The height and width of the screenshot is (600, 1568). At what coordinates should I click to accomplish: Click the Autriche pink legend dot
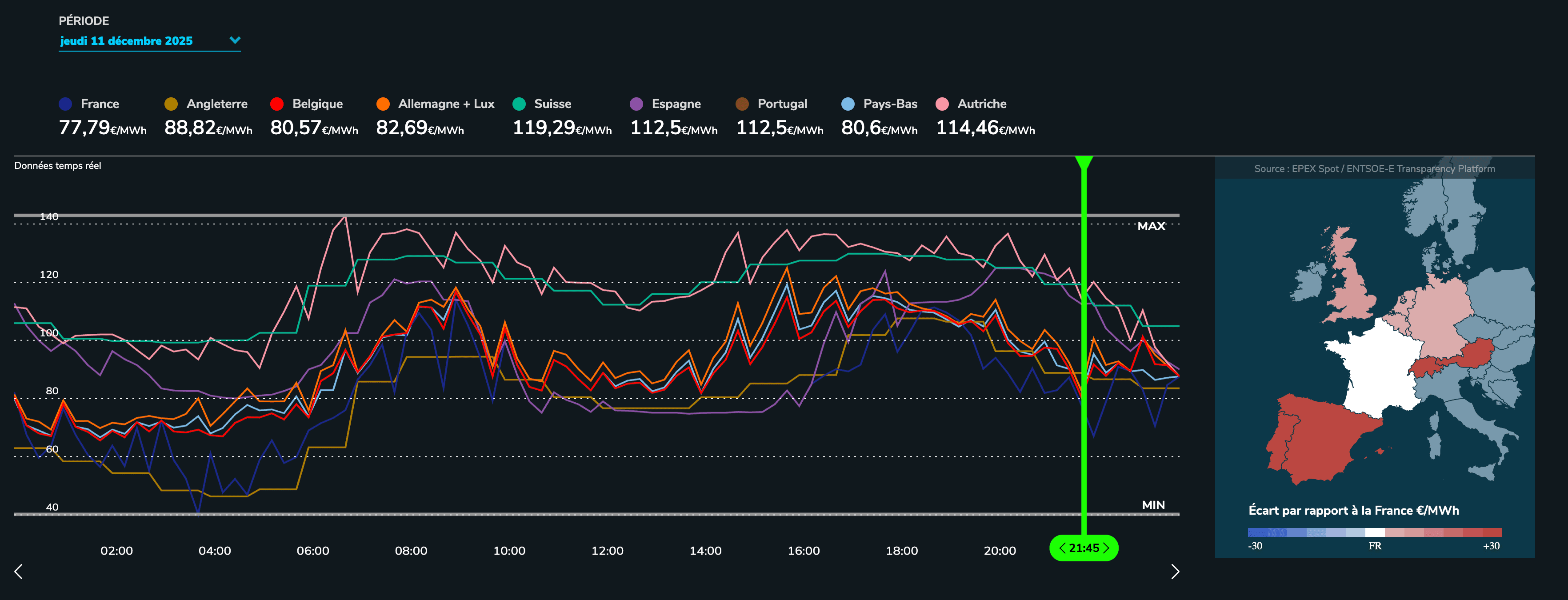click(x=942, y=104)
